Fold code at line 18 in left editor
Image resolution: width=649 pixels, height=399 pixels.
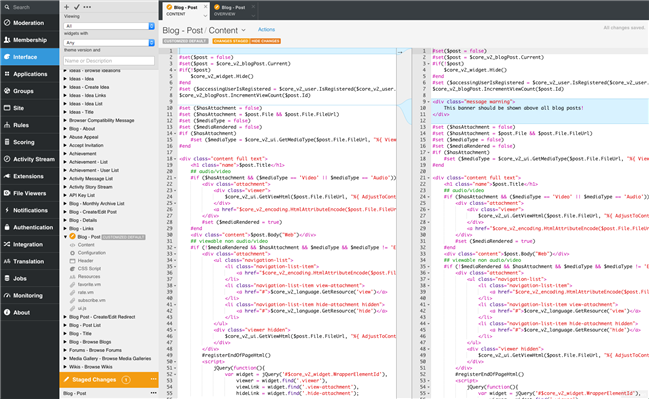click(x=175, y=159)
